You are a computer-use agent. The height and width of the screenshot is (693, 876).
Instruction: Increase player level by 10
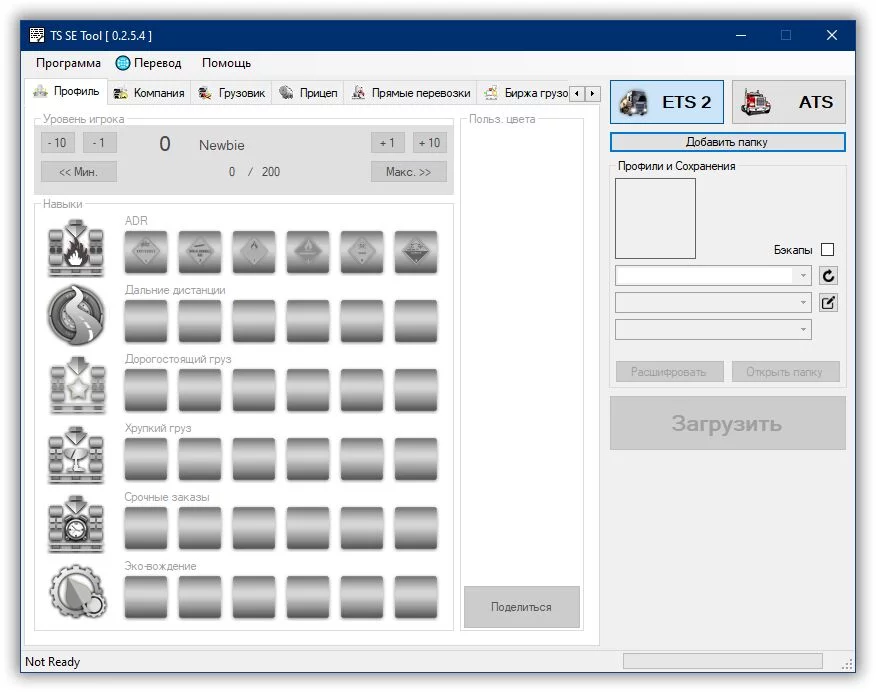coord(430,143)
